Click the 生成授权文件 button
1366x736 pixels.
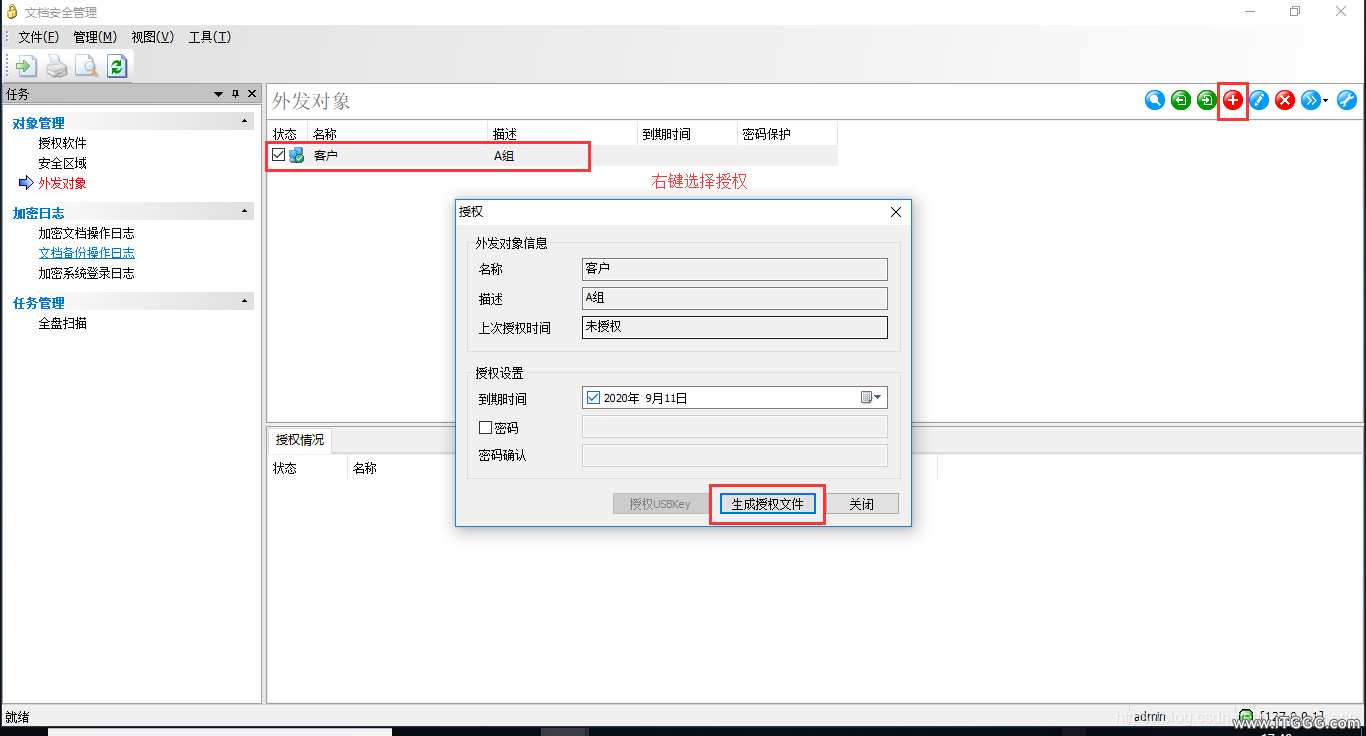(x=767, y=504)
